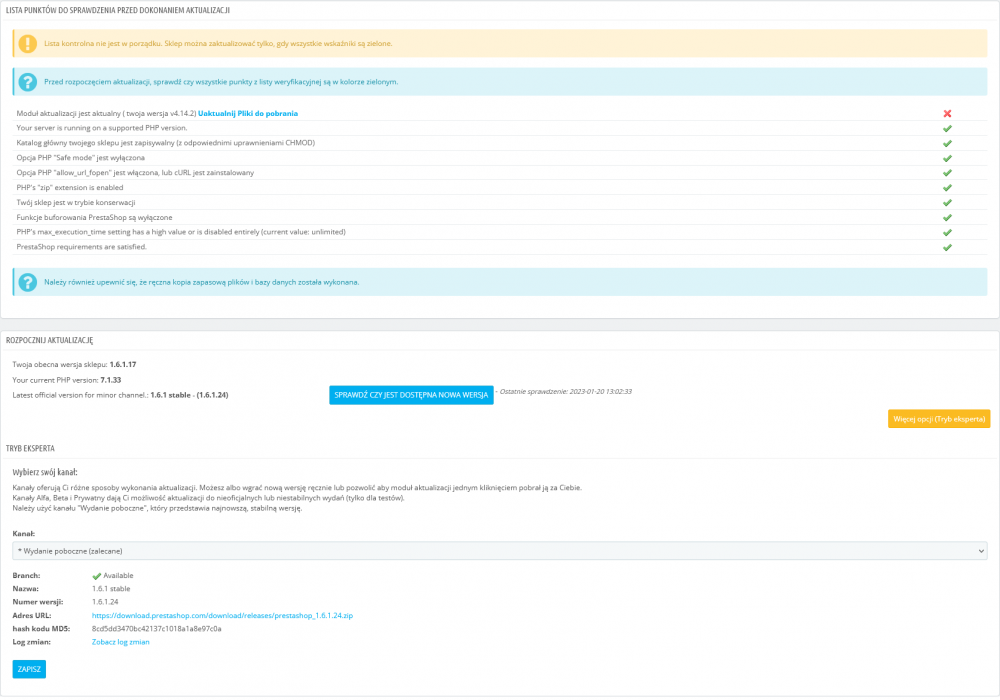Click question mark icon in checklist info banner
The image size is (1000, 700).
tap(27, 82)
